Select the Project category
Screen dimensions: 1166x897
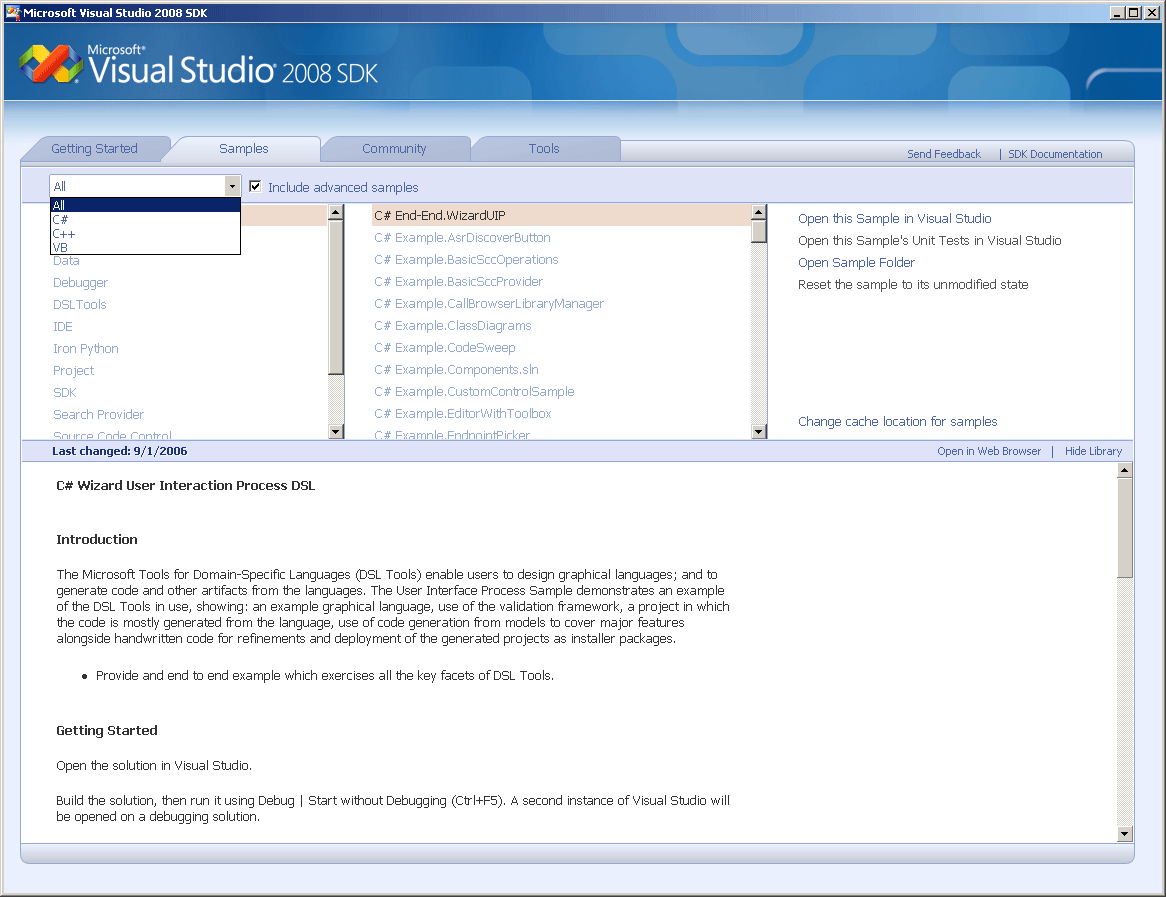point(74,370)
